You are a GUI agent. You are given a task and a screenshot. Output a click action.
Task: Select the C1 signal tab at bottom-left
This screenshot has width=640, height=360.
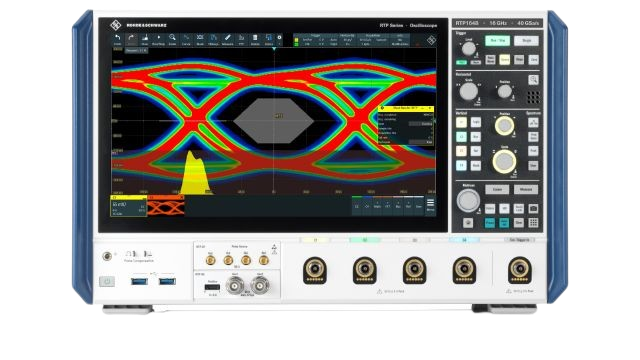129,206
